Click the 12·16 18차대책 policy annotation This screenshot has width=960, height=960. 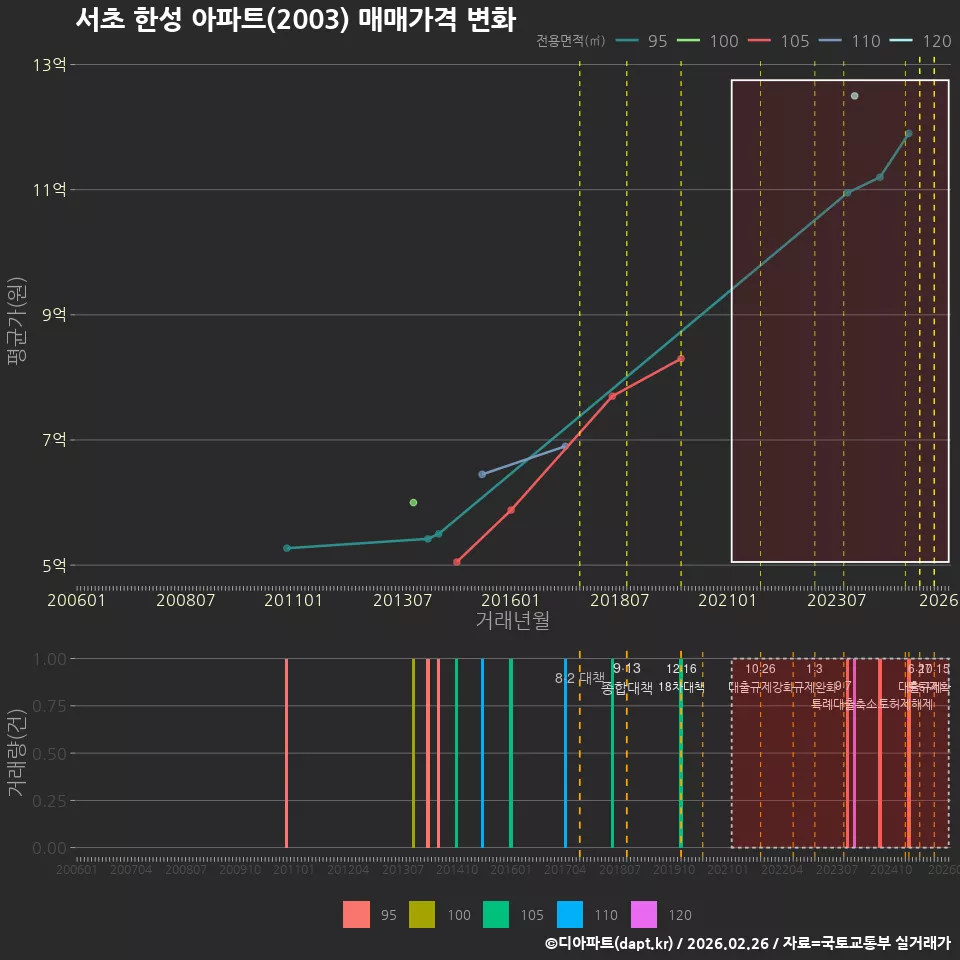(x=681, y=678)
